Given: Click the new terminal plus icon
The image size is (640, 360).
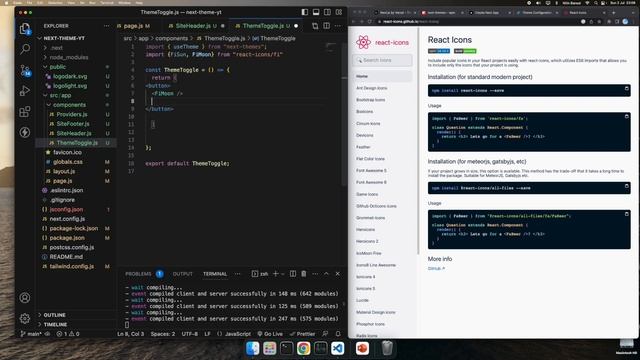Looking at the screenshot, I should [x=276, y=274].
